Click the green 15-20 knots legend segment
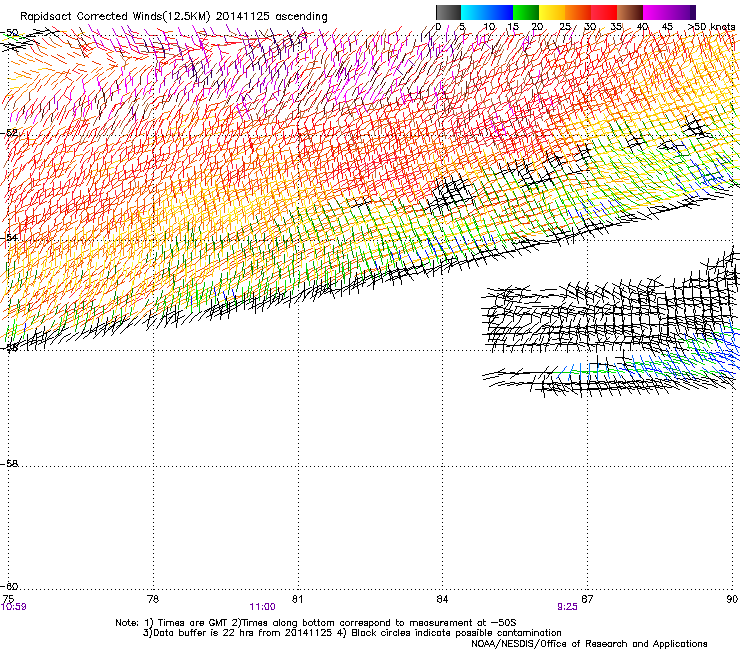This screenshot has height=650, width=740. pyautogui.click(x=526, y=12)
